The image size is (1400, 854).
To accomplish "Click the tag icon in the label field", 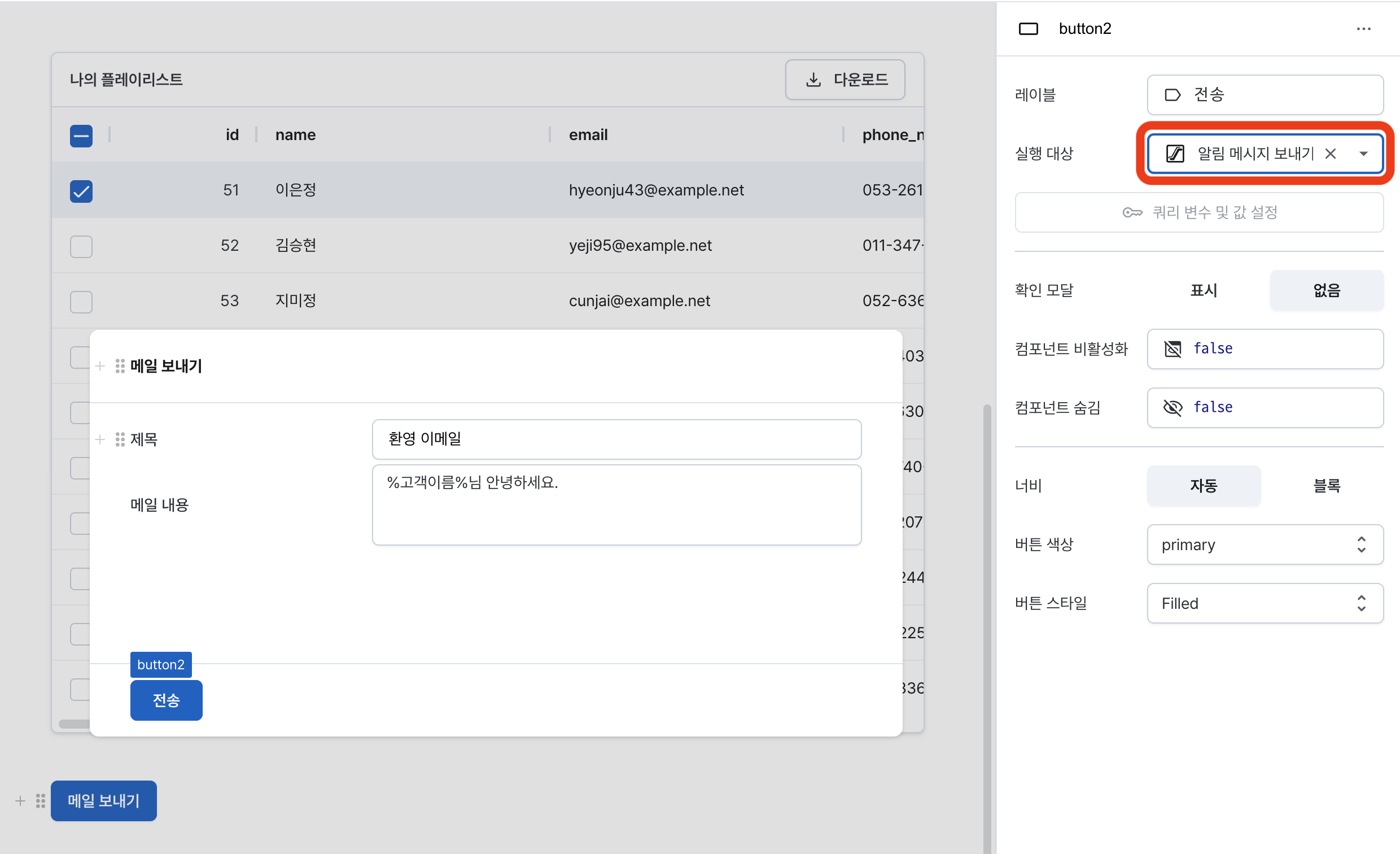I will (1172, 94).
